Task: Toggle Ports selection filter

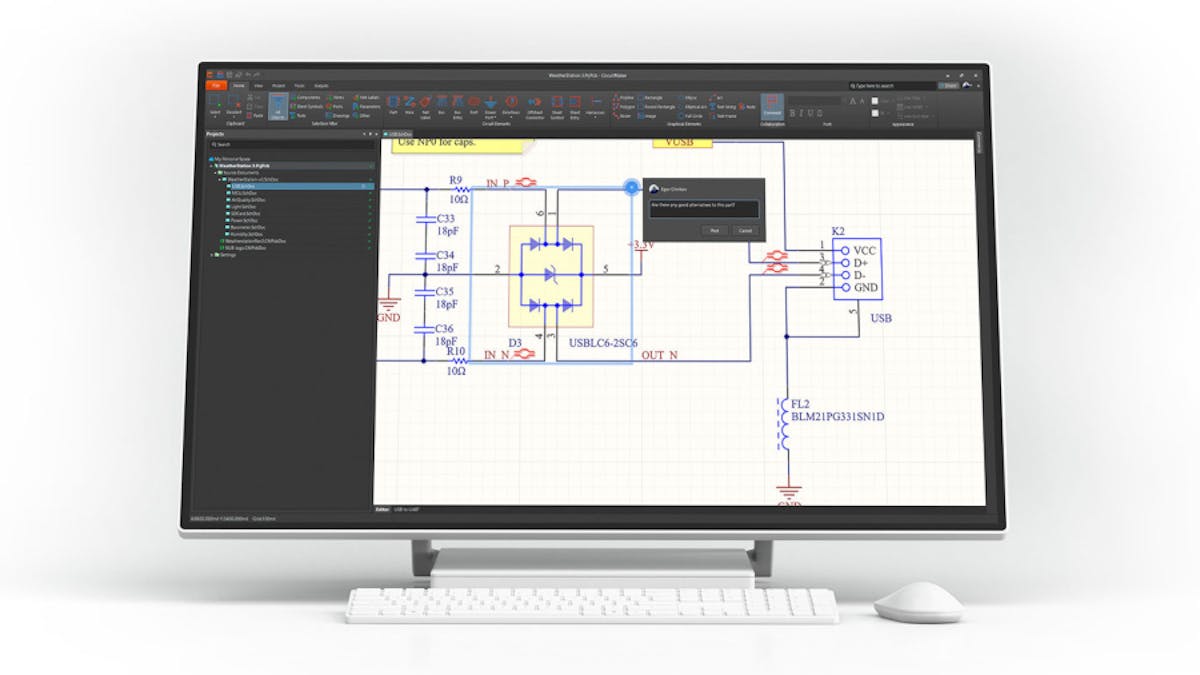Action: [335, 107]
